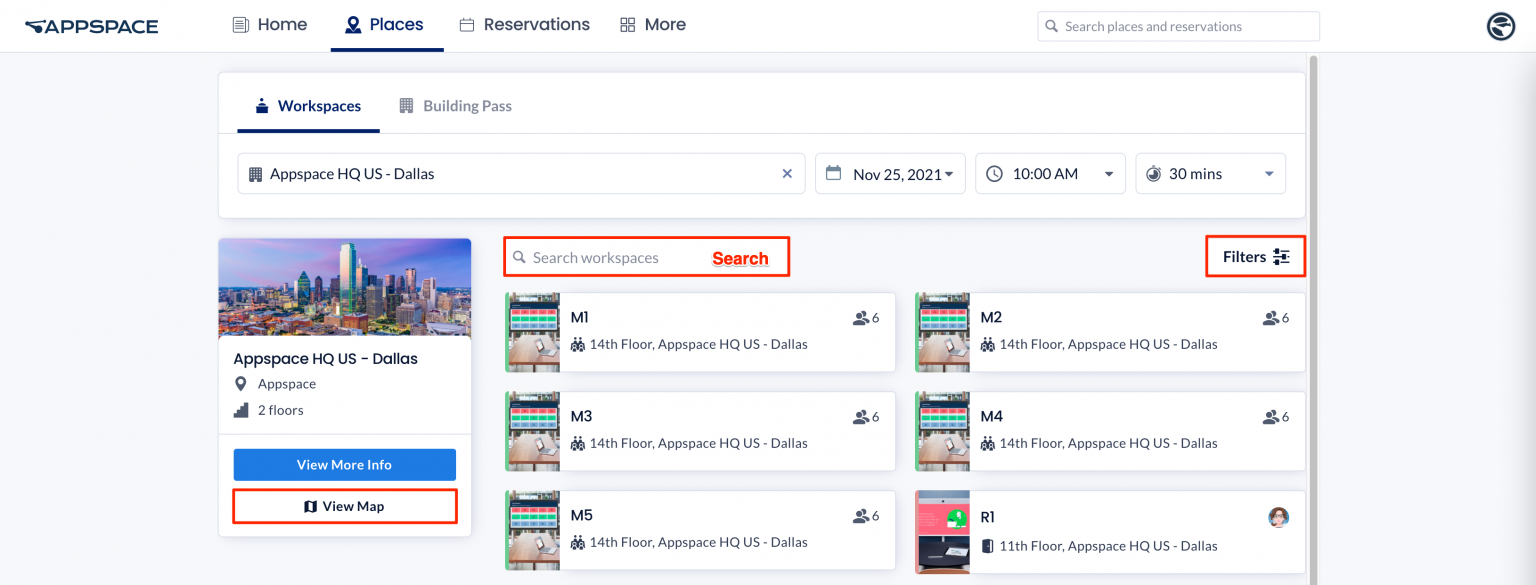Select the M5 workspace card

700,530
